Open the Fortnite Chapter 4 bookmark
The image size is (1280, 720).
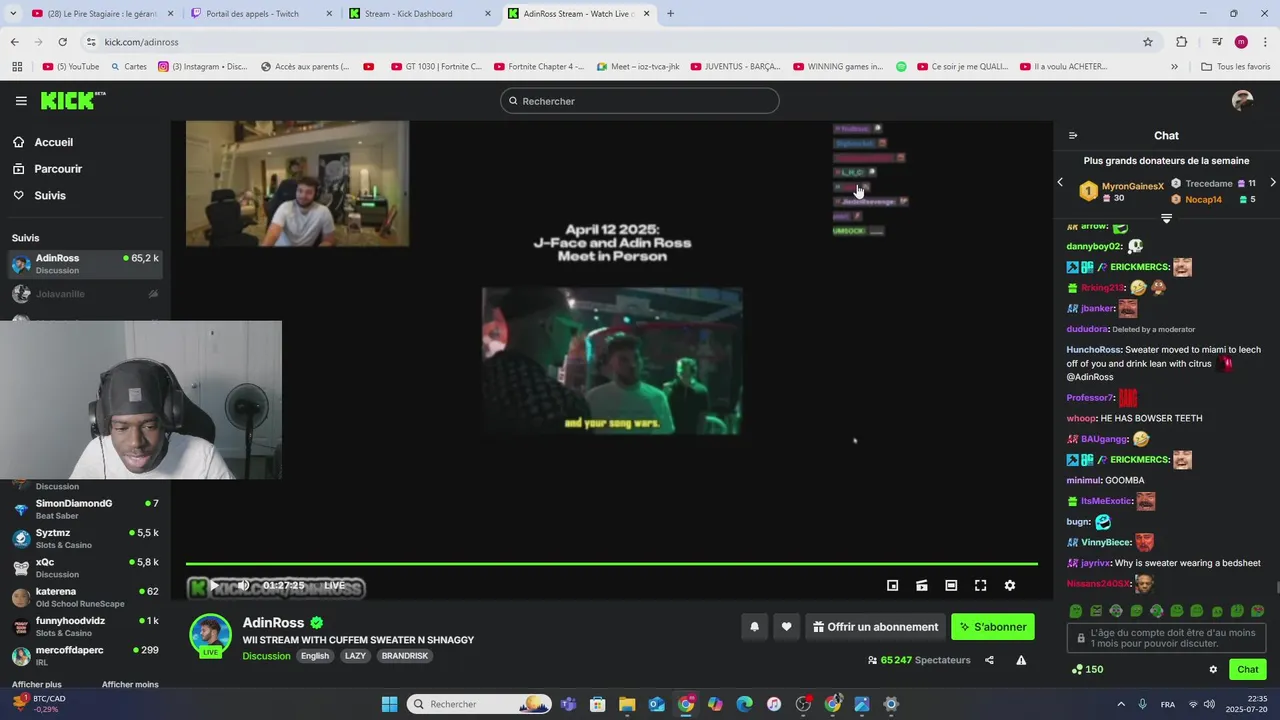click(x=539, y=67)
